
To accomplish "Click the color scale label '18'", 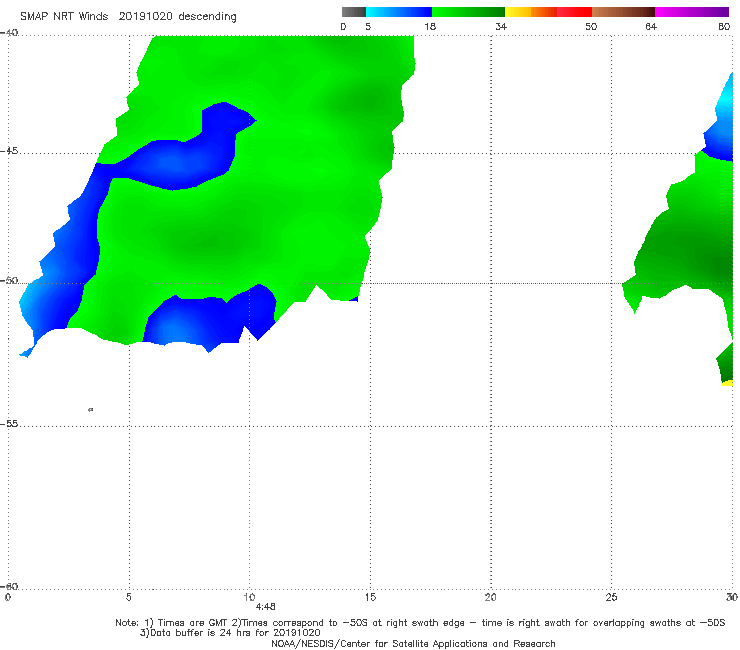I will pyautogui.click(x=430, y=27).
